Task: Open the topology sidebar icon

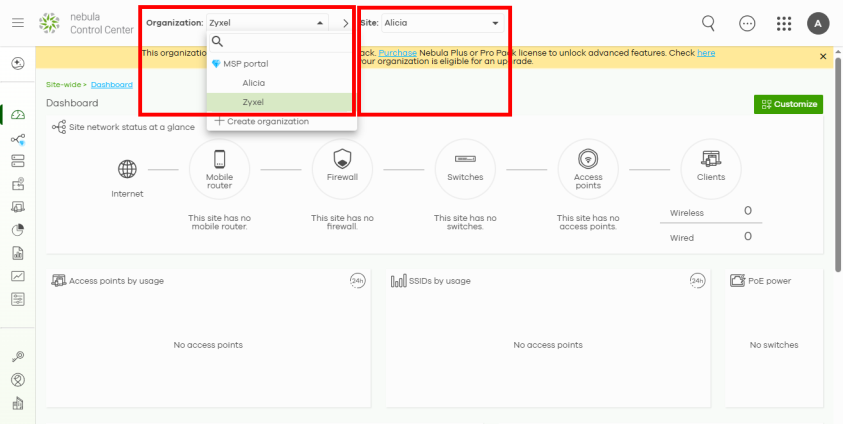Action: pos(18,140)
